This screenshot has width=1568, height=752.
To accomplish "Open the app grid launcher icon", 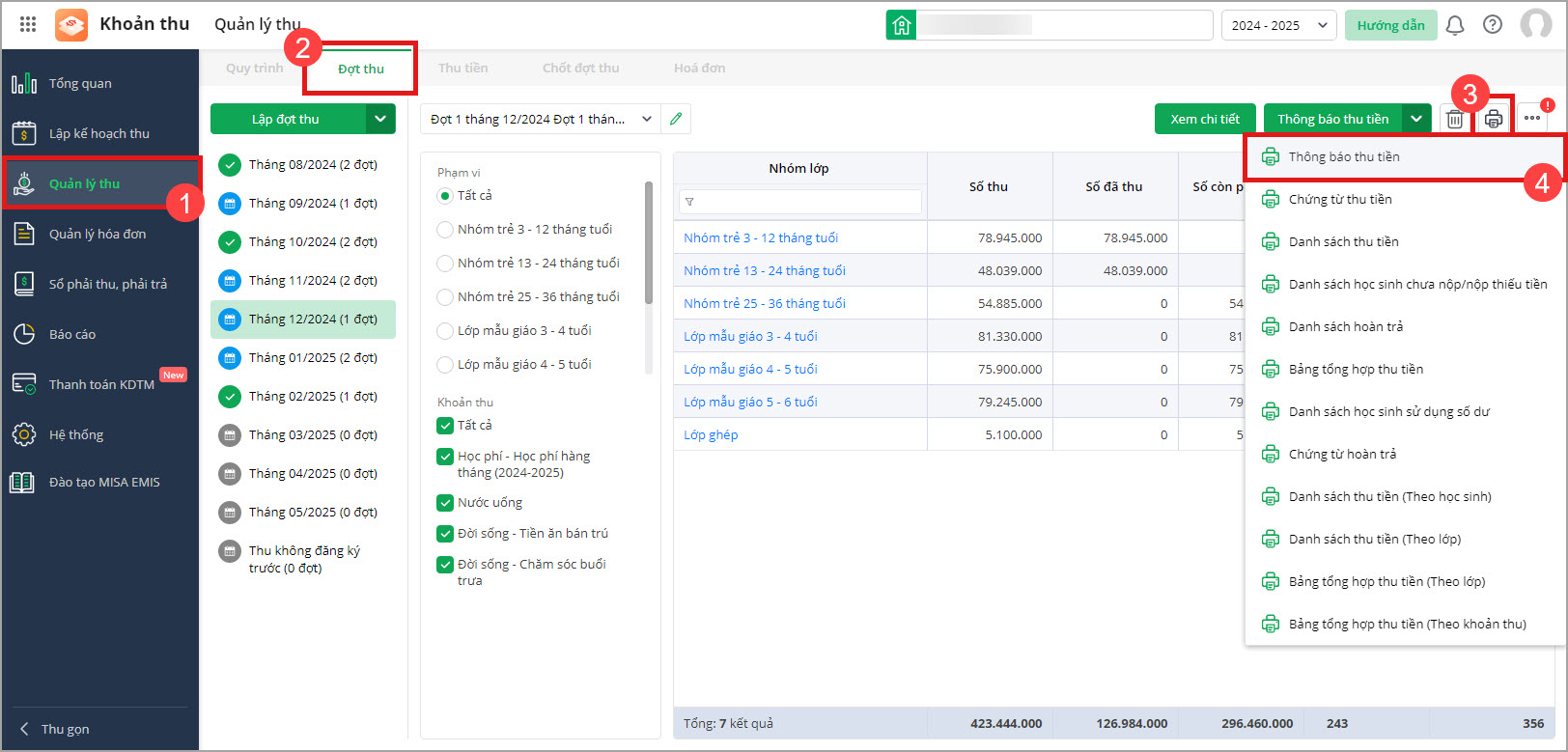I will pos(28,24).
